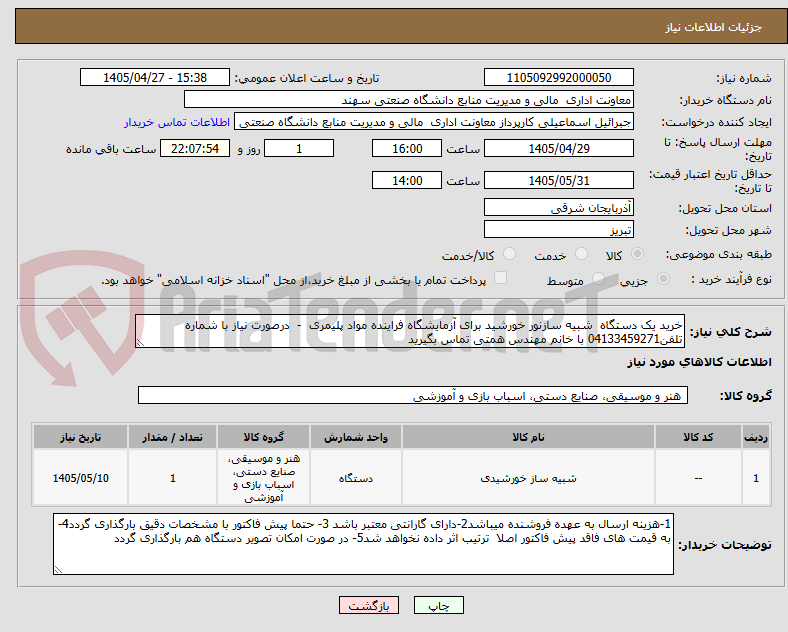Select the خدمت radio button
The height and width of the screenshot is (632, 788).
(581, 254)
